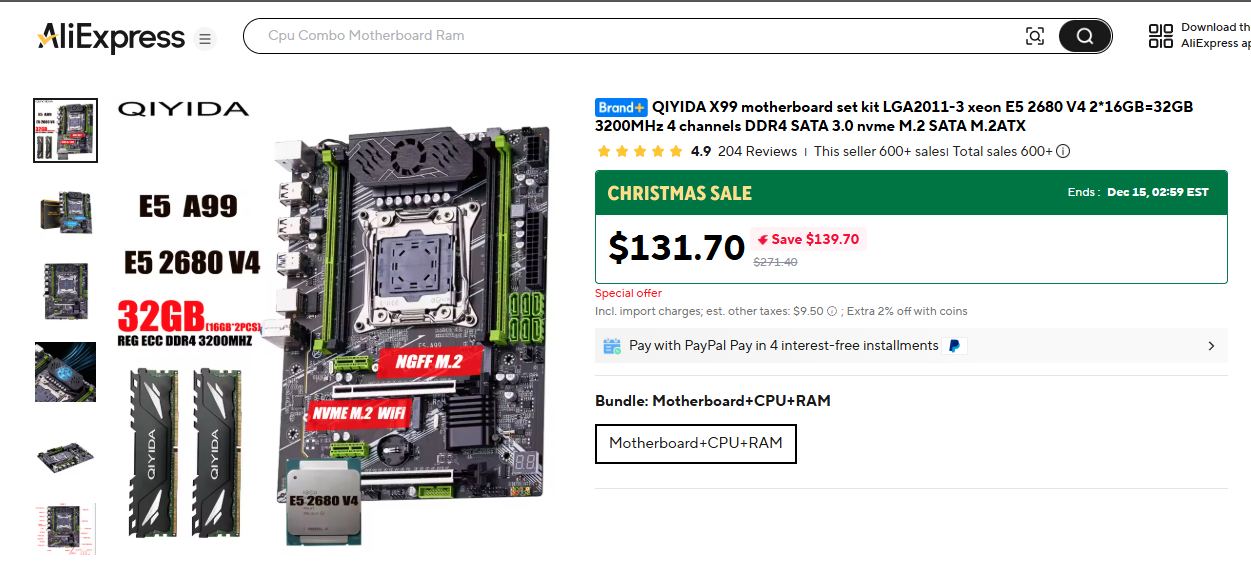This screenshot has width=1251, height=575.
Task: Open the categories hamburger menu beside the logo
Action: click(205, 39)
